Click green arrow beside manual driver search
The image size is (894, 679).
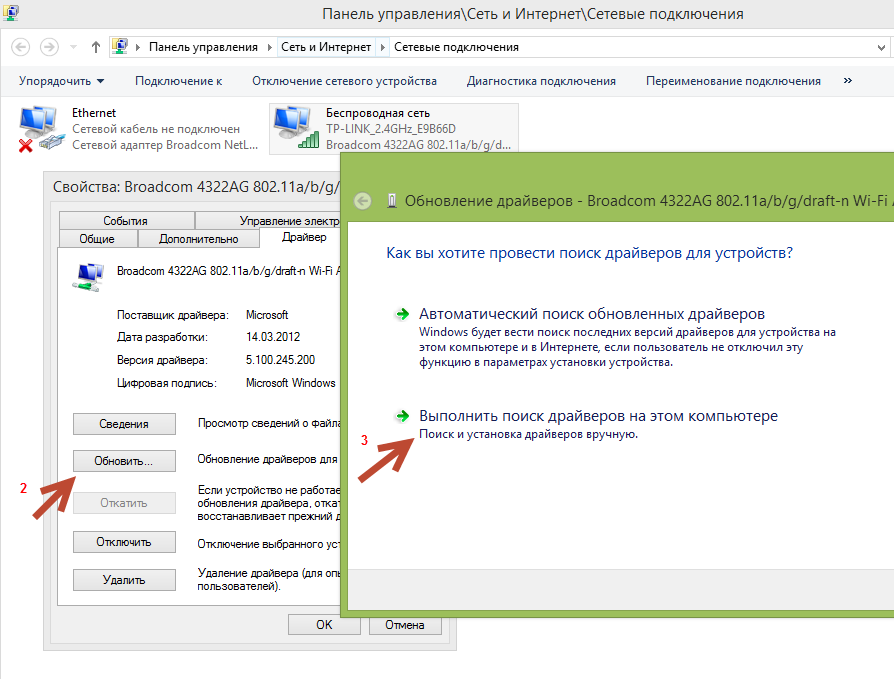click(403, 416)
